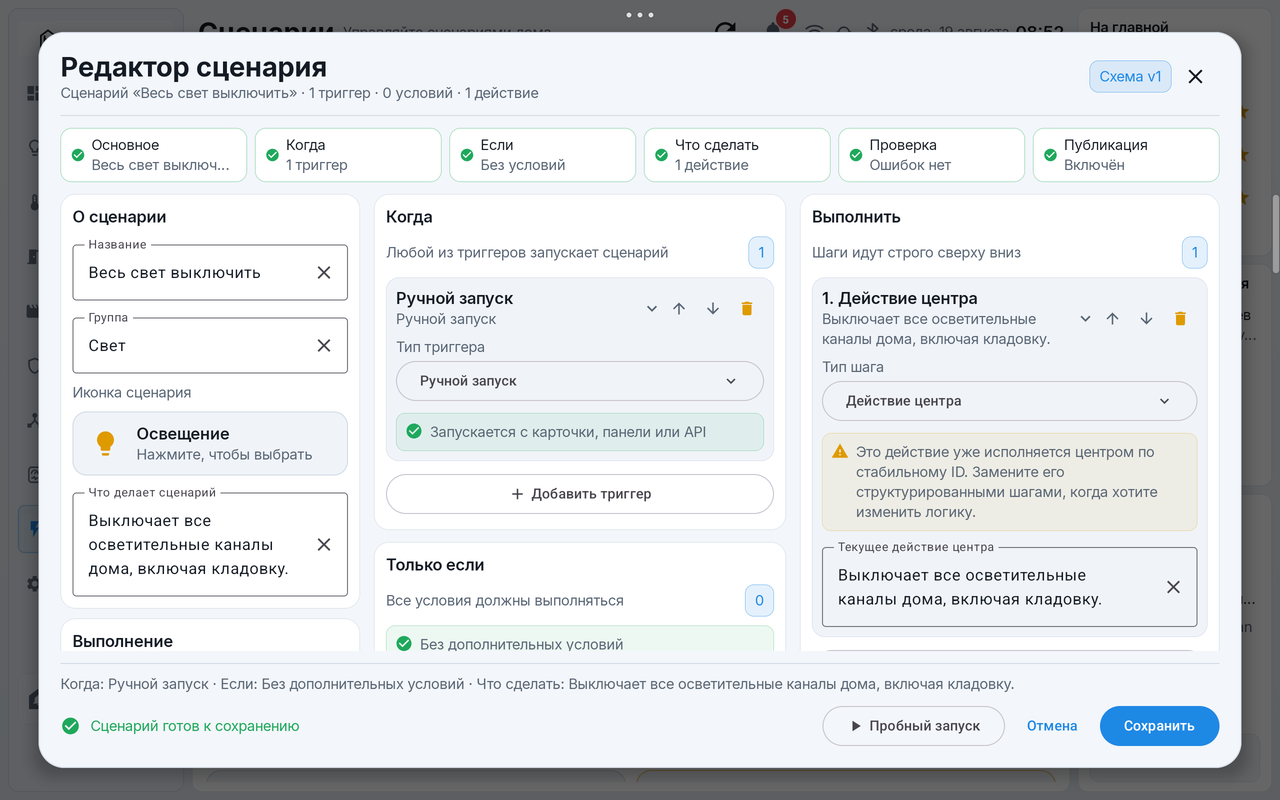Close the Редактор сценария dialog

point(1195,77)
